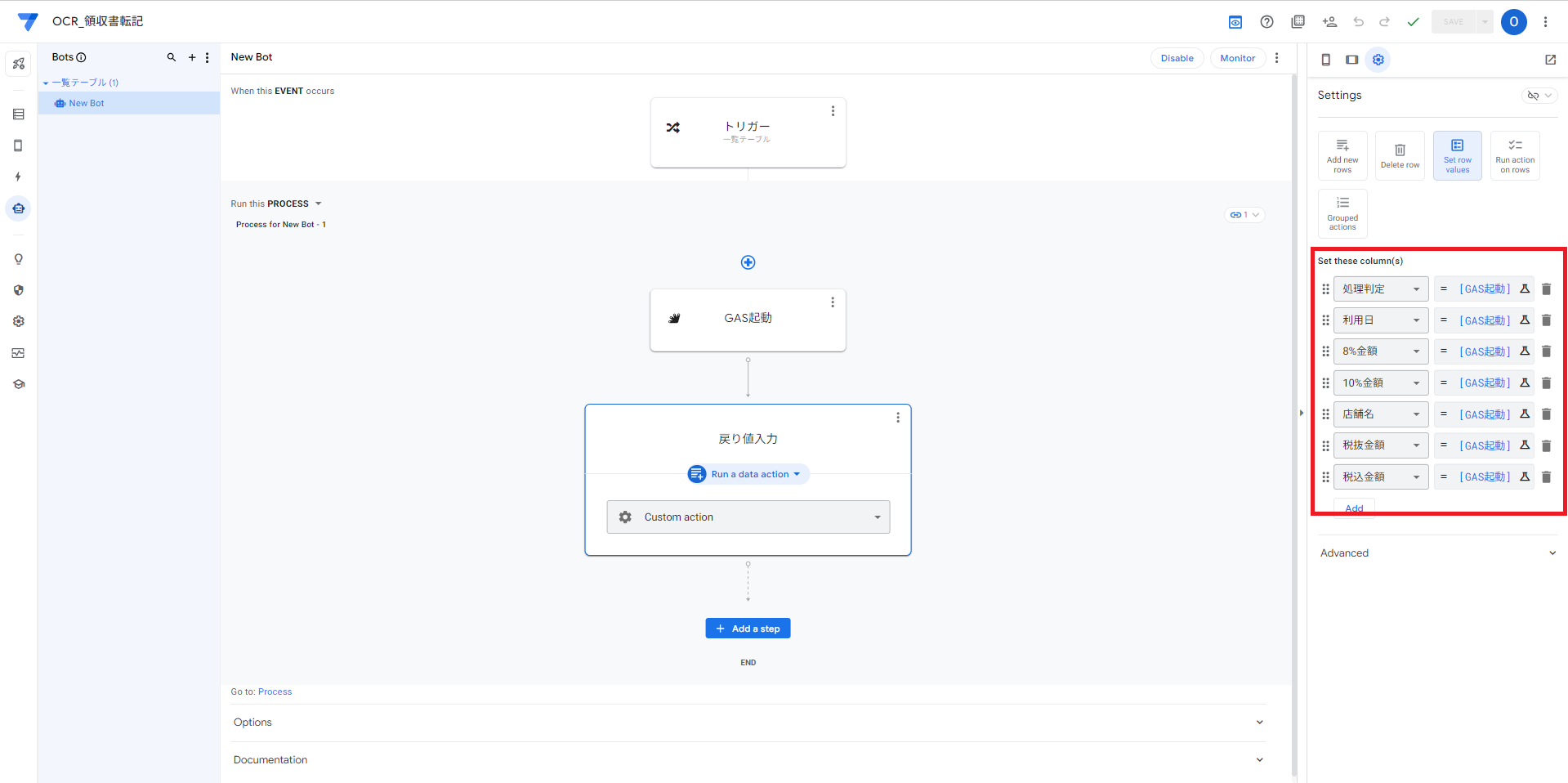Toggle the Settings link option
The height and width of the screenshot is (783, 1568).
click(x=1539, y=96)
